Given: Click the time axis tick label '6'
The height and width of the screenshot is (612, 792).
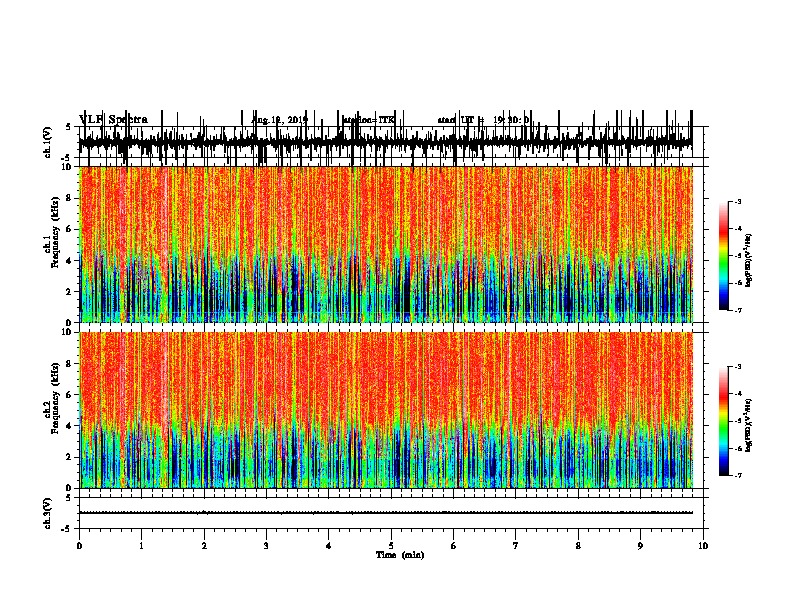Looking at the screenshot, I should [454, 545].
